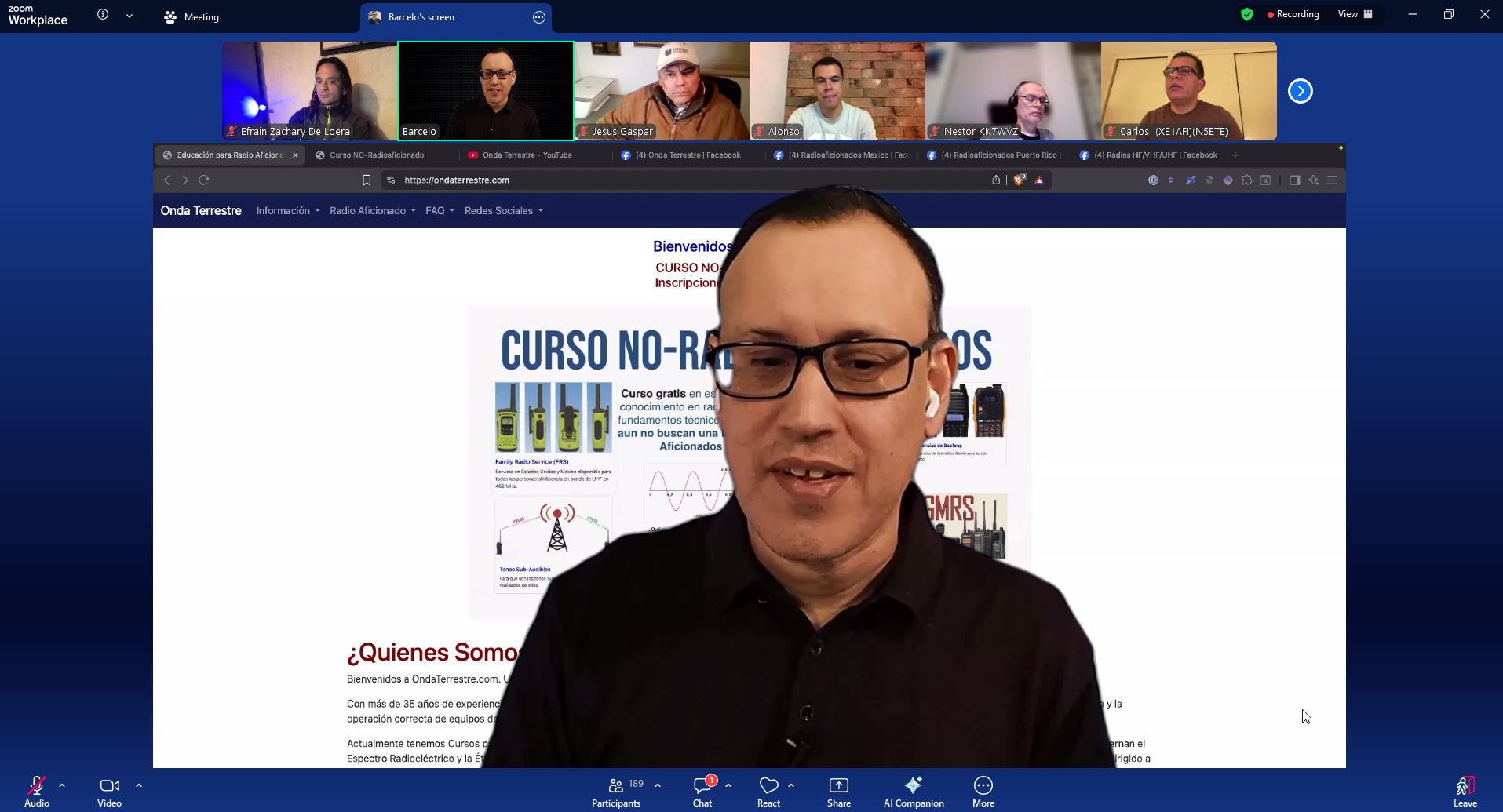The image size is (1503, 812).
Task: Expand chat options caret
Action: [728, 785]
